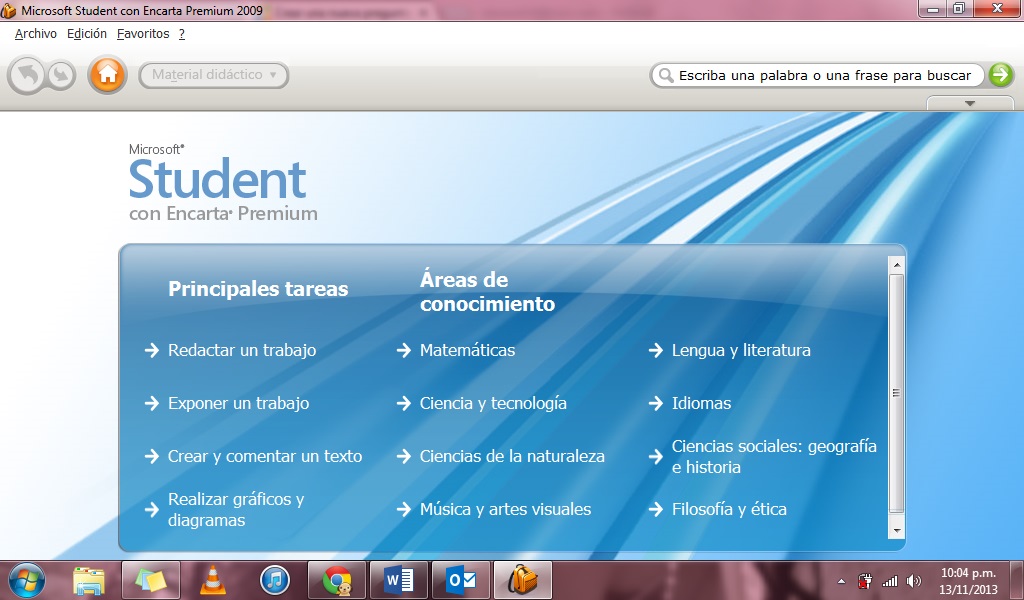Go forward with the forward arrow button

(x=61, y=75)
